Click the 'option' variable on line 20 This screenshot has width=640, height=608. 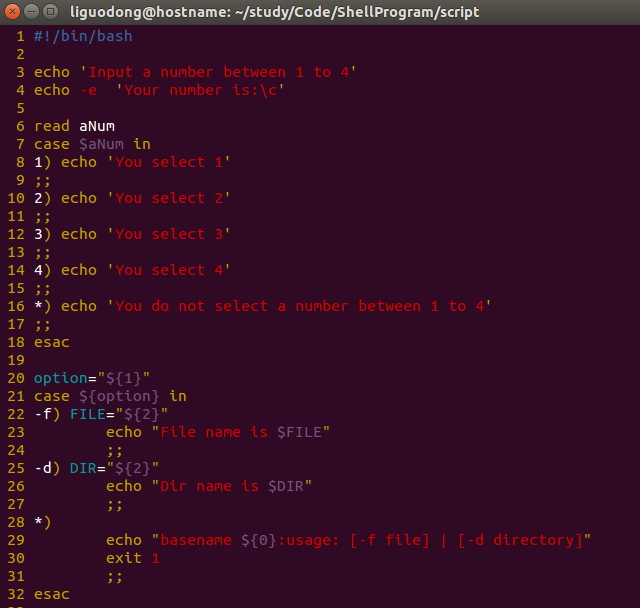pos(61,378)
